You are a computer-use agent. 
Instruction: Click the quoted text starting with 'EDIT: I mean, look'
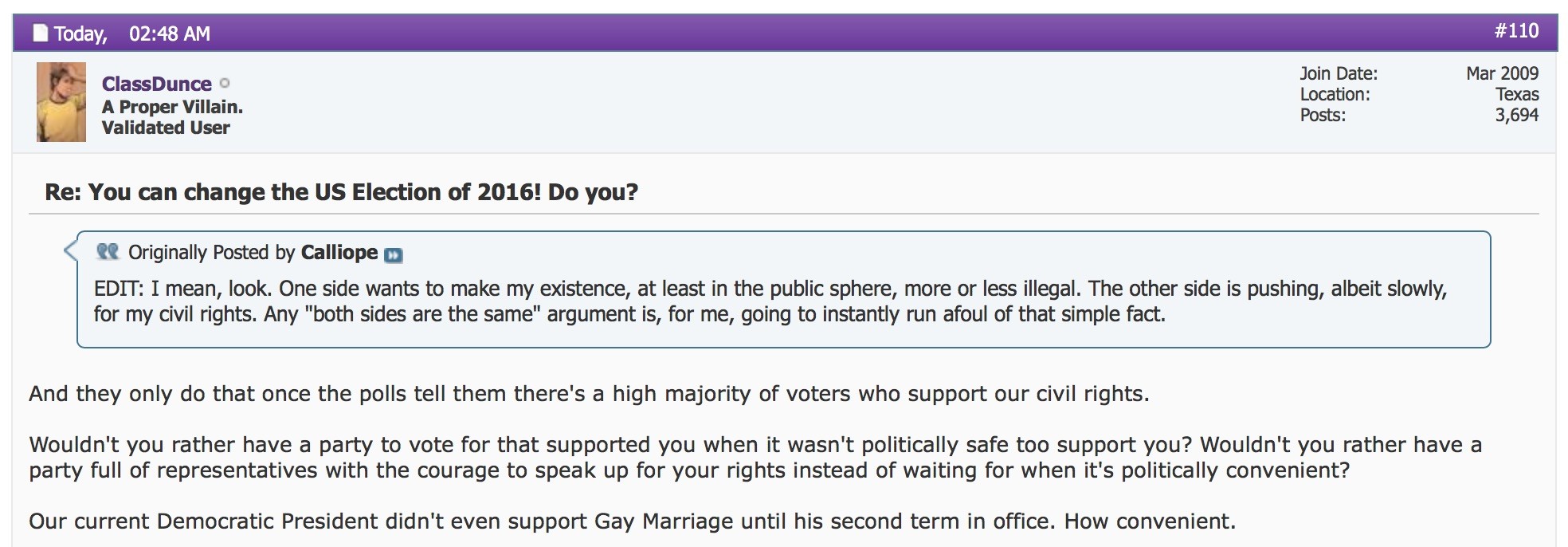[770, 301]
